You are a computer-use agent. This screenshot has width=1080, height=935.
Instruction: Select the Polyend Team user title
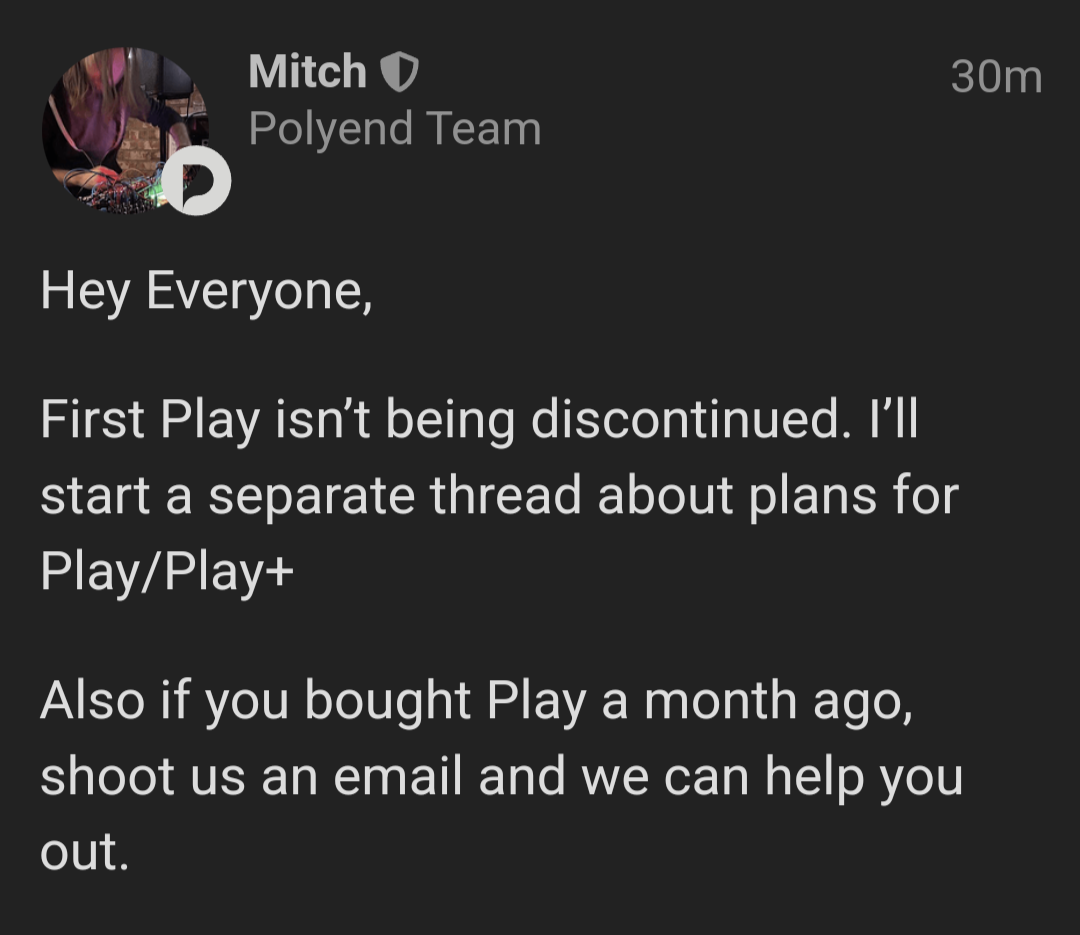pyautogui.click(x=395, y=128)
